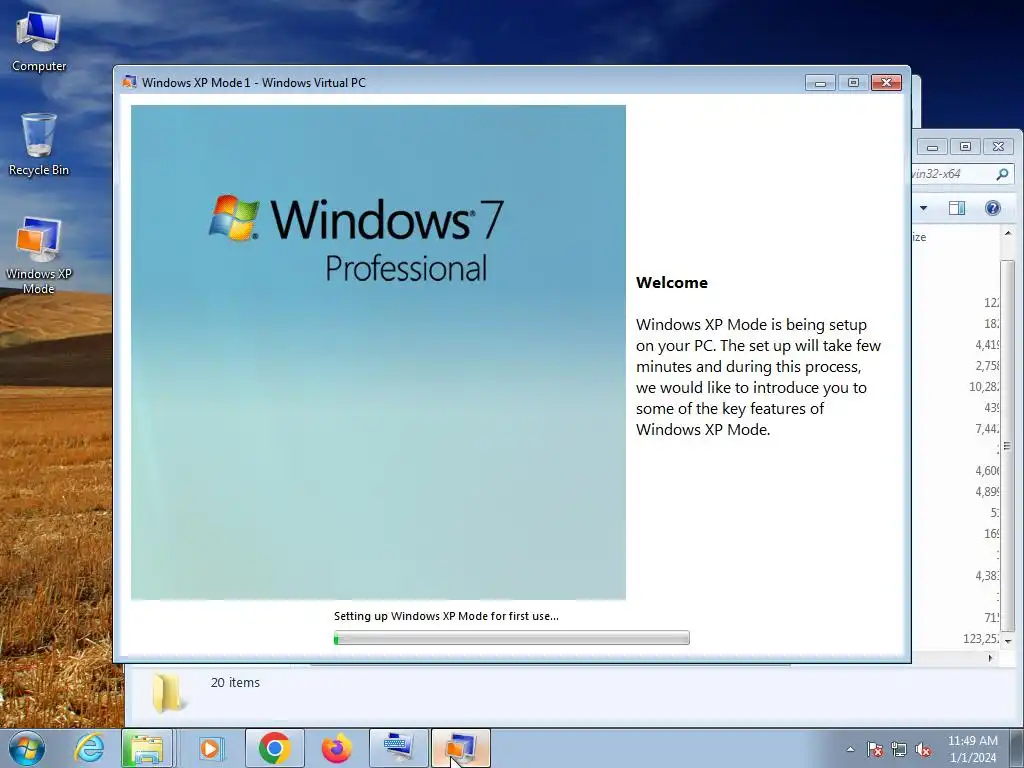Open the Recycle Bin desktop icon
The width and height of the screenshot is (1024, 768).
pyautogui.click(x=39, y=144)
